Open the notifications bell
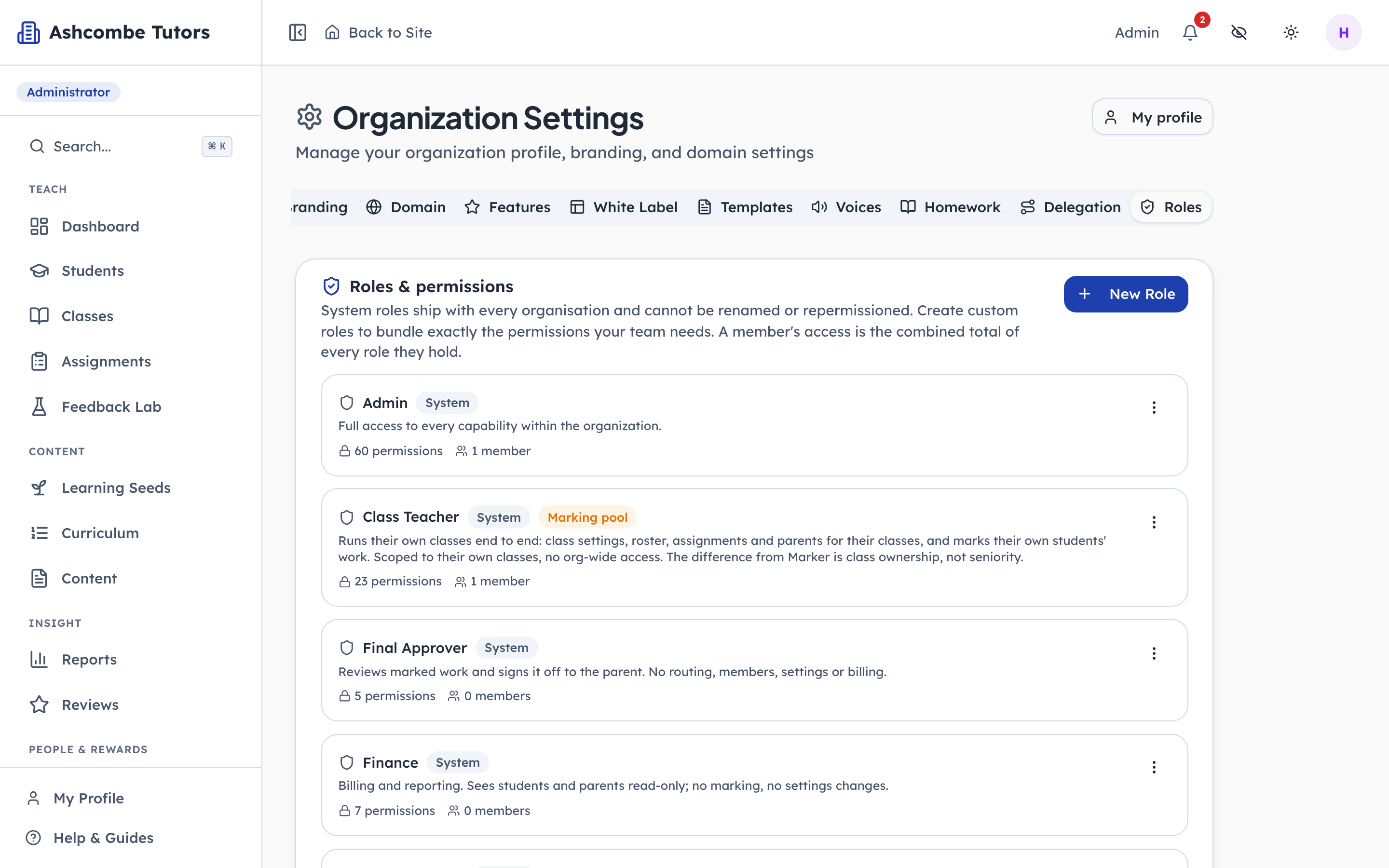Screen dimensions: 1389x868 [x=1190, y=33]
